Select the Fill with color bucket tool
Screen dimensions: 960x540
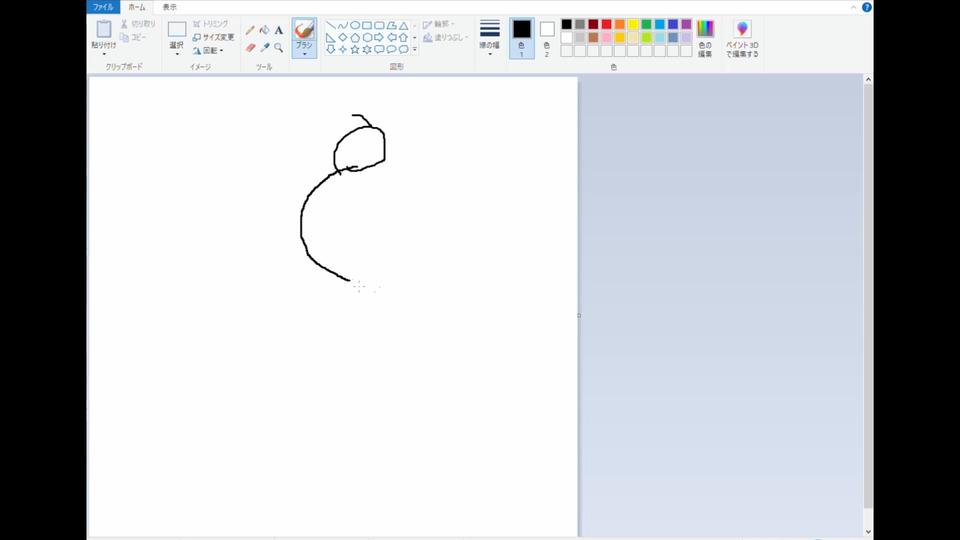pos(264,30)
